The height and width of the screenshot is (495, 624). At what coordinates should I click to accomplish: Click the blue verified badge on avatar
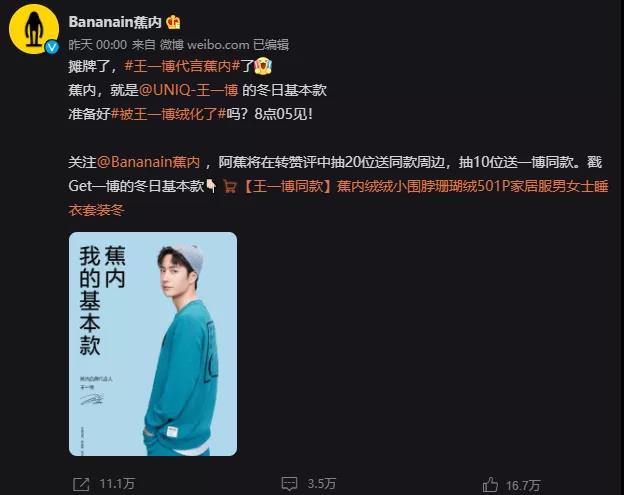(x=52, y=47)
